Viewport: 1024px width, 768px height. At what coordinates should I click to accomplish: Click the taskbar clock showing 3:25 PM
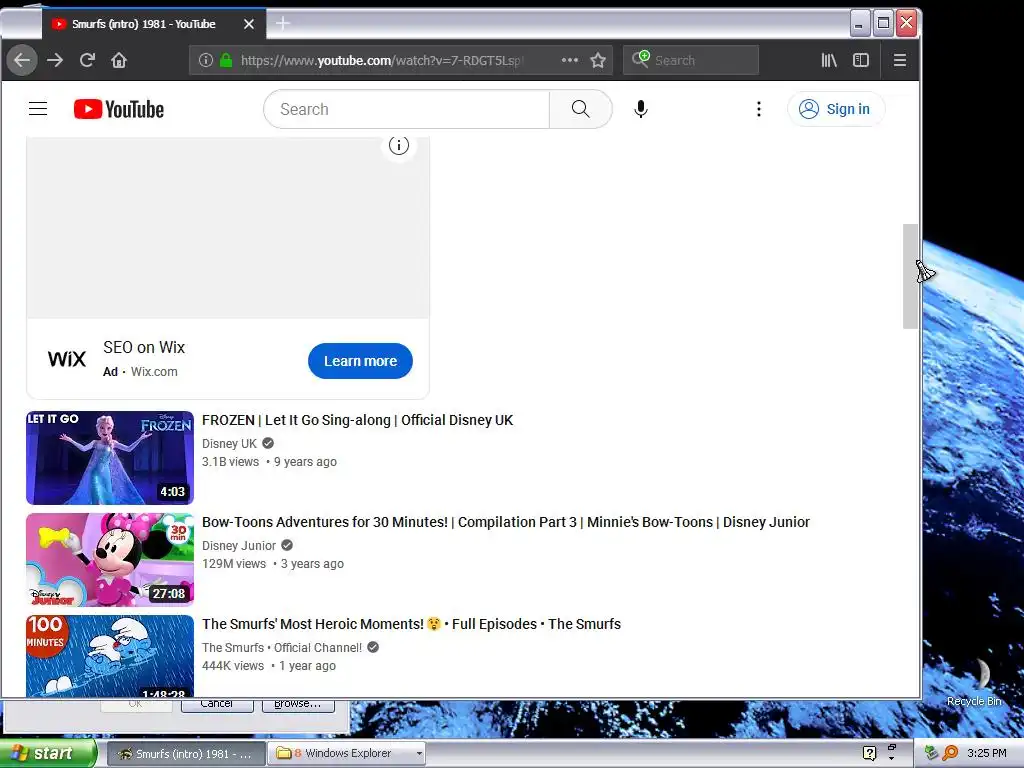coord(987,753)
